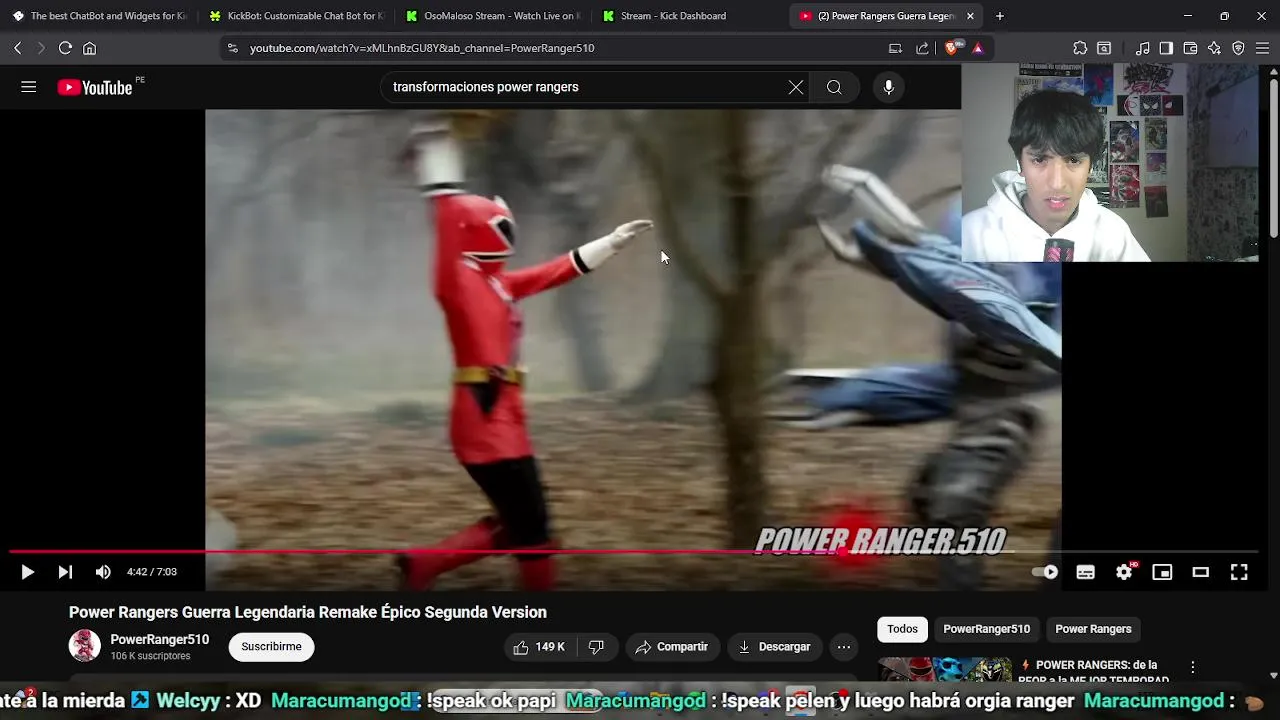This screenshot has height=720, width=1280.
Task: Reload the current page
Action: point(65,48)
